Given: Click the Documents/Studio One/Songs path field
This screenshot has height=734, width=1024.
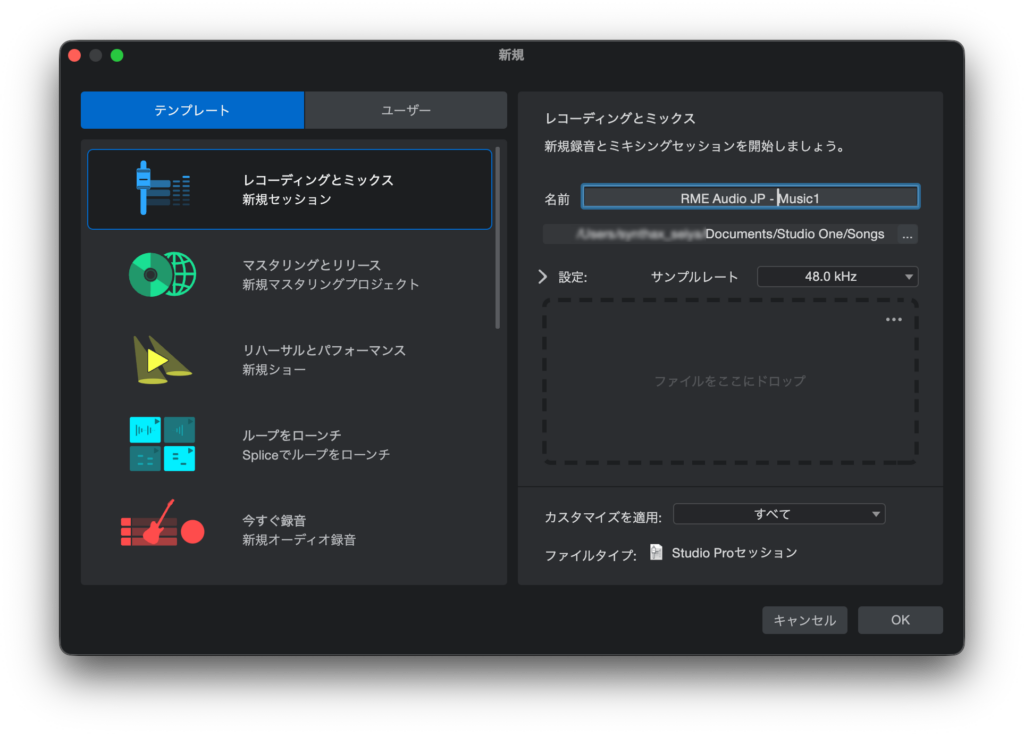Looking at the screenshot, I should click(720, 234).
